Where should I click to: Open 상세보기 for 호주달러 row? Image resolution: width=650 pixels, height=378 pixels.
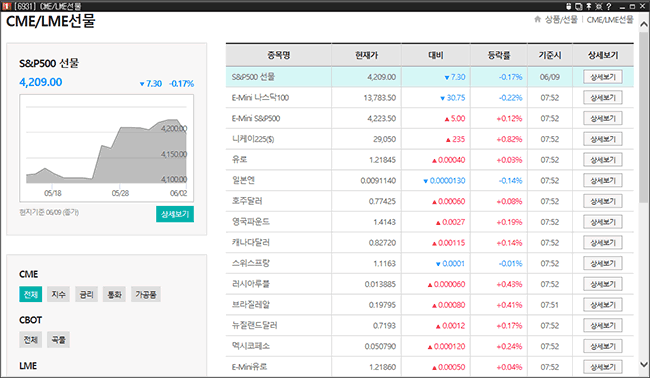[x=603, y=201]
